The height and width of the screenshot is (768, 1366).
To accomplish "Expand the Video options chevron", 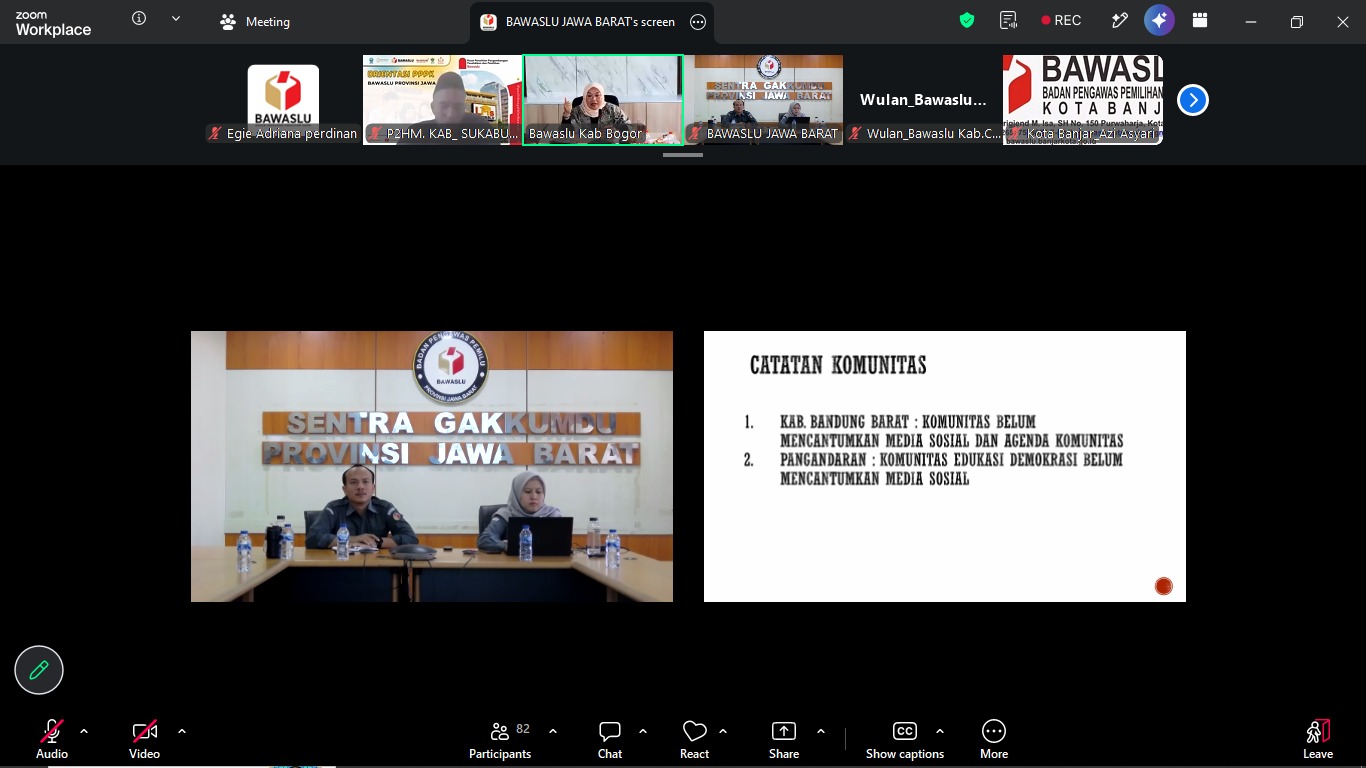I will click(181, 731).
